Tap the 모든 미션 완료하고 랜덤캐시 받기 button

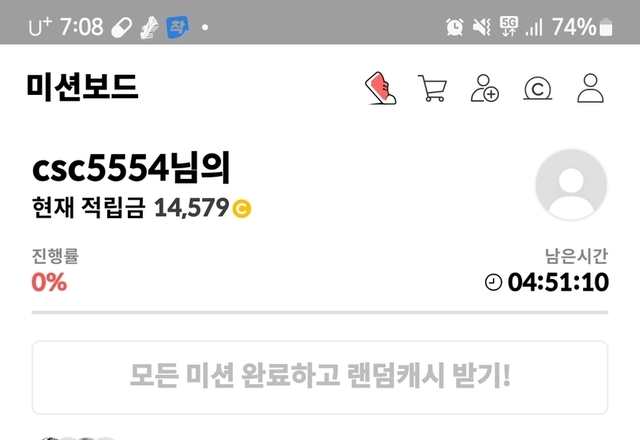point(320,377)
